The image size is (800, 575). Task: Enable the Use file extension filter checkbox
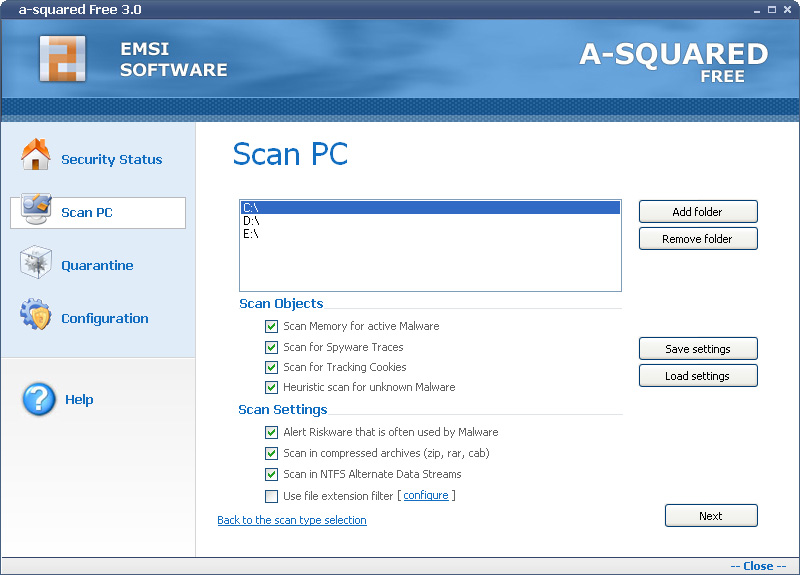tap(271, 496)
